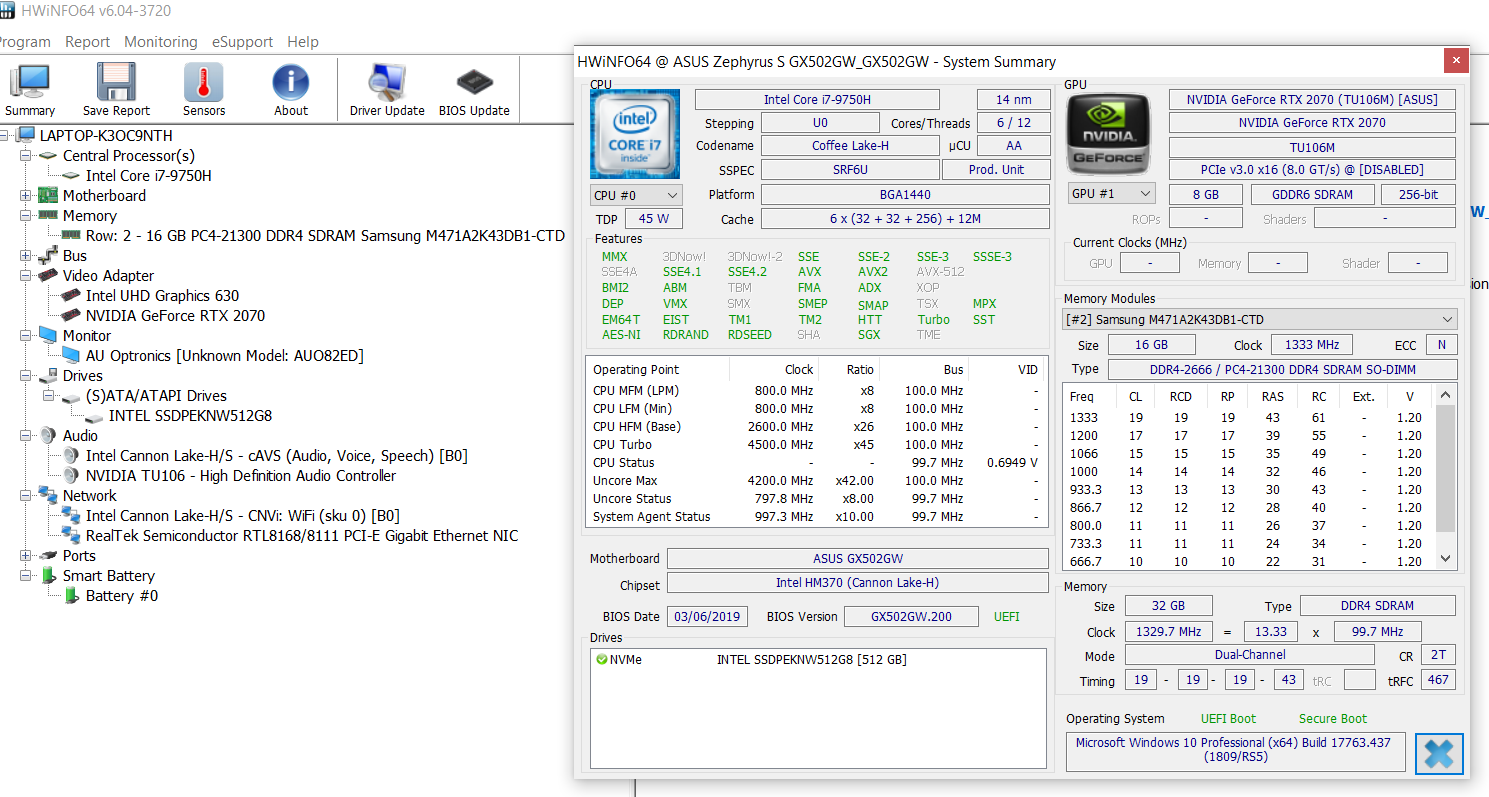1489x797 pixels.
Task: Open the Monitoring menu
Action: (x=161, y=42)
